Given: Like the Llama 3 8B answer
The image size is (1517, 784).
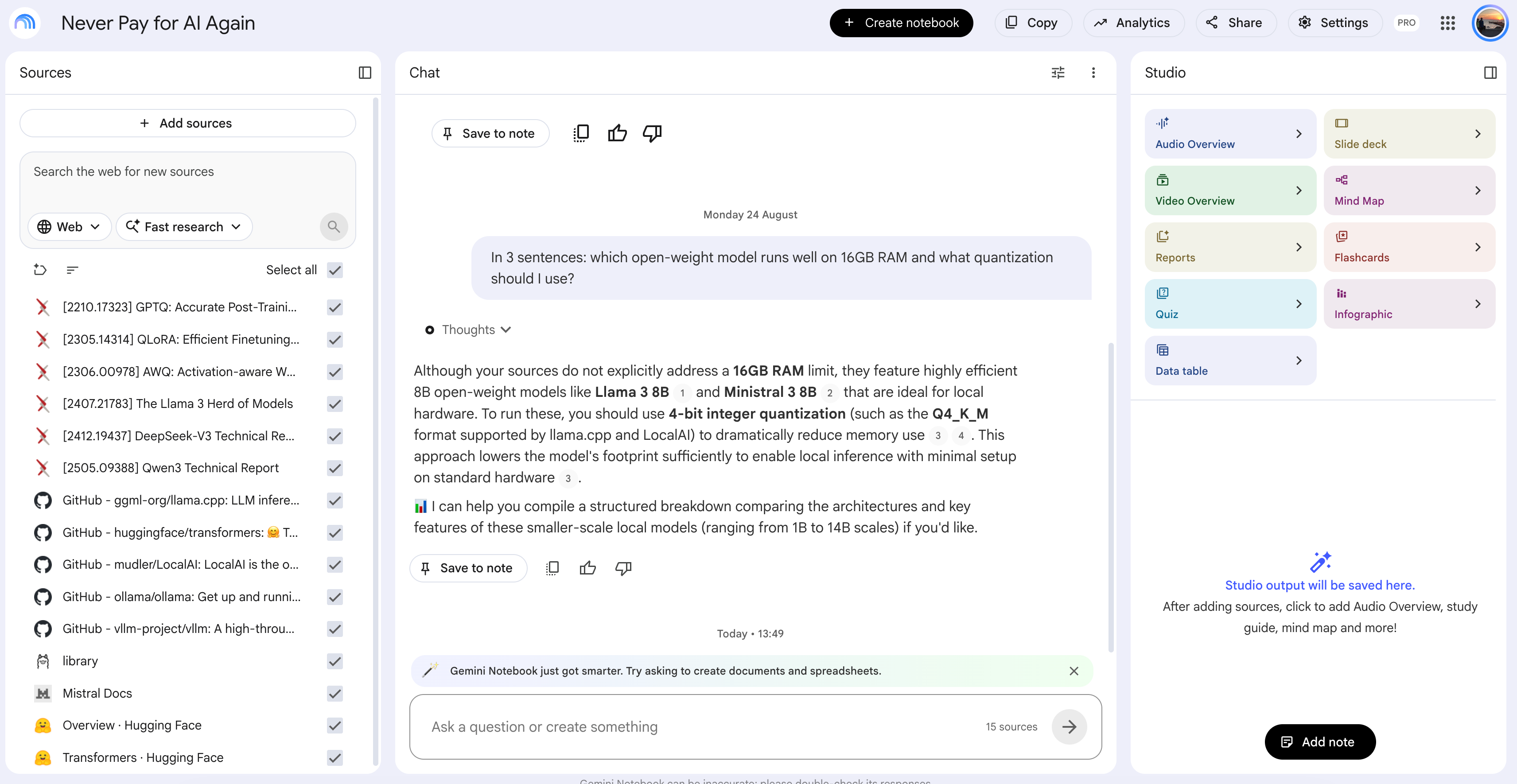Looking at the screenshot, I should click(x=588, y=568).
